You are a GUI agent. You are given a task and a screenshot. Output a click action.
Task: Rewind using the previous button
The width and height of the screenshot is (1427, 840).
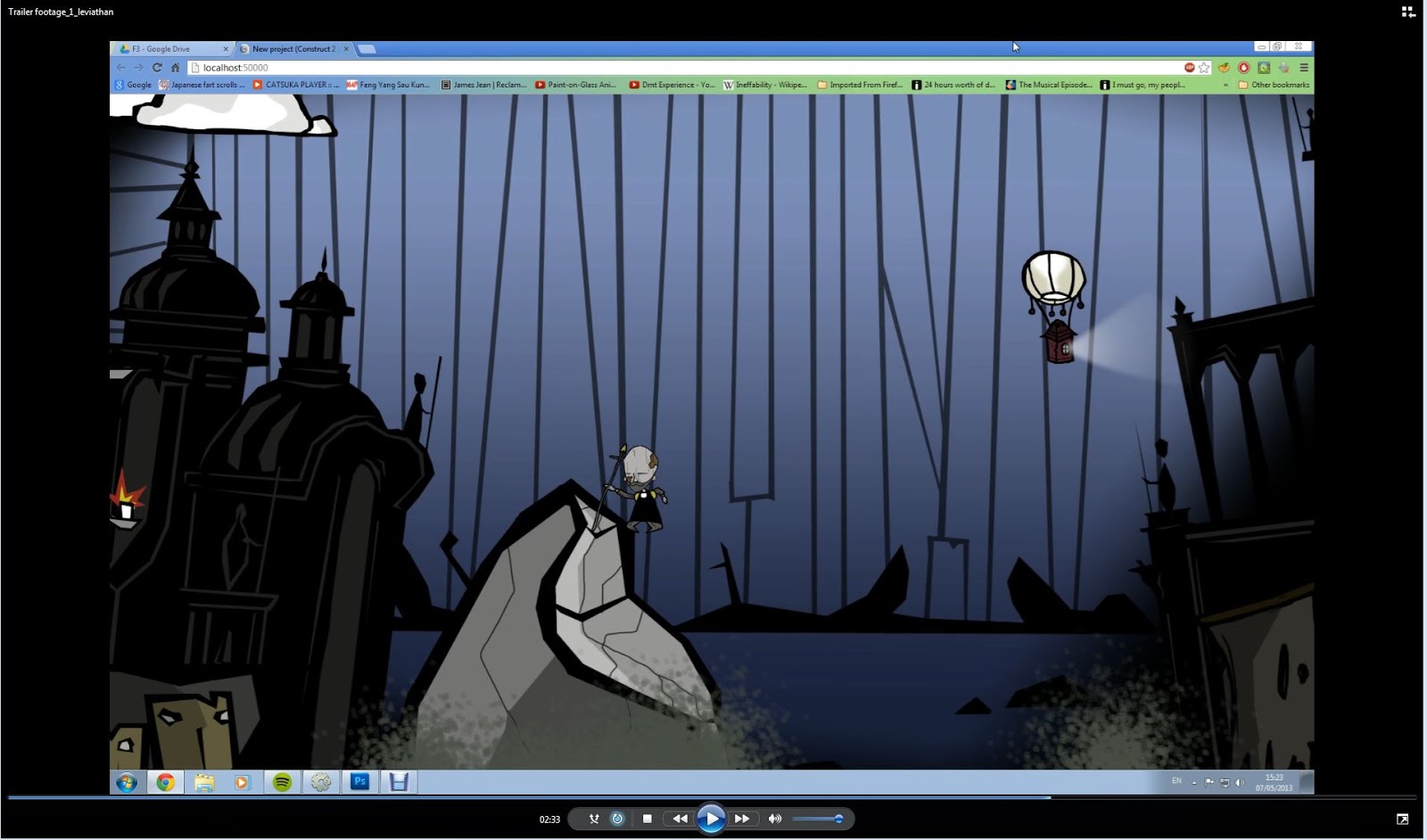(x=680, y=819)
